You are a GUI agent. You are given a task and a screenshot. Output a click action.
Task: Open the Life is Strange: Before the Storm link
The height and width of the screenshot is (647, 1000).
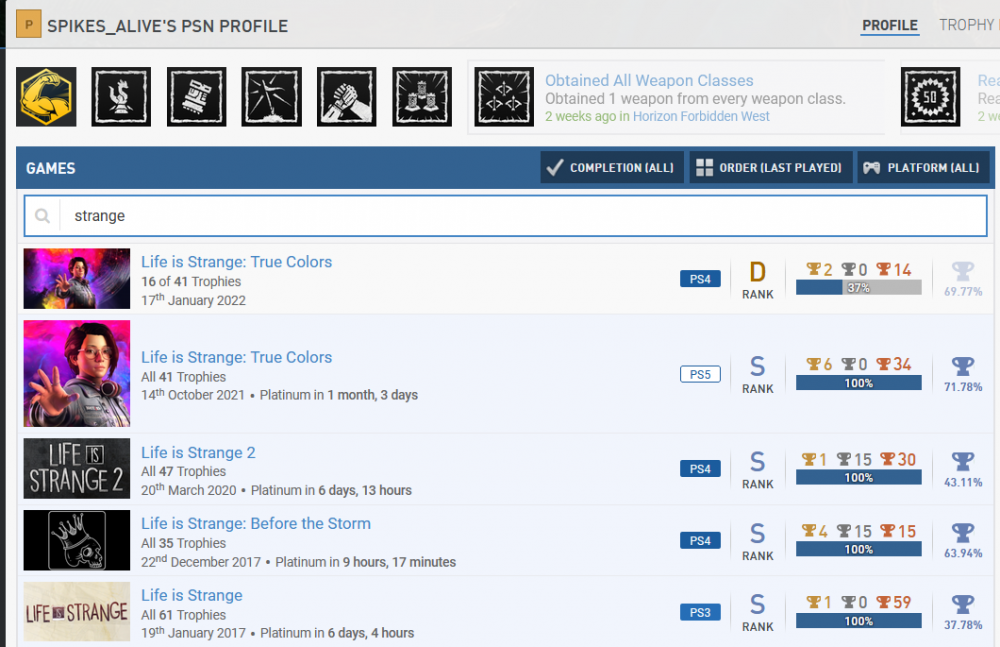[255, 523]
